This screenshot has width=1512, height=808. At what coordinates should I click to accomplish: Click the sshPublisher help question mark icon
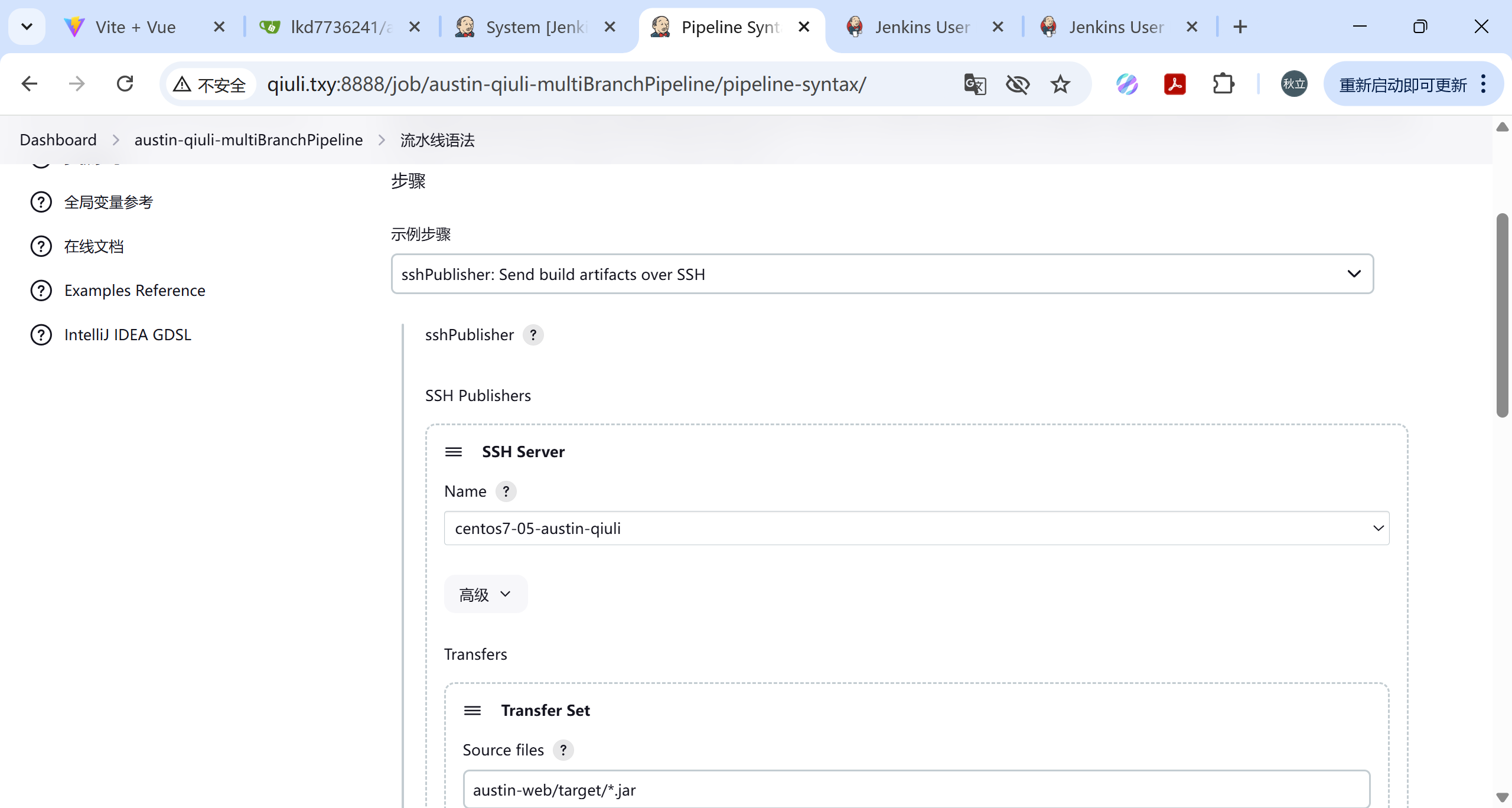tap(533, 335)
